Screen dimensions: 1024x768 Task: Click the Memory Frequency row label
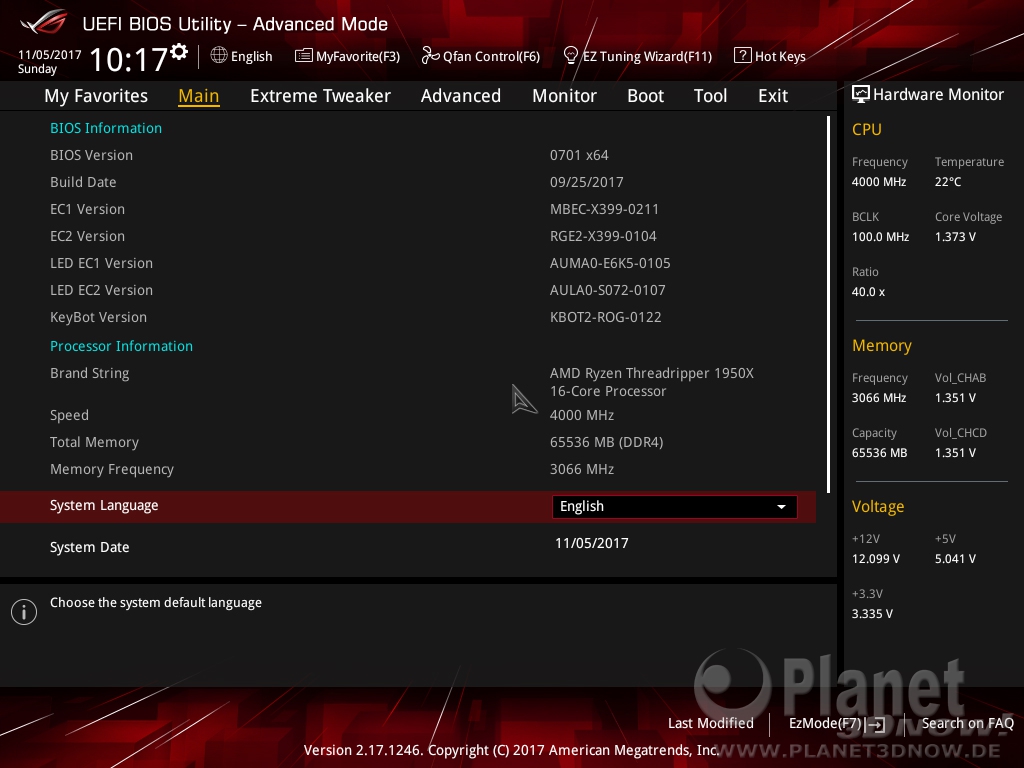click(112, 470)
